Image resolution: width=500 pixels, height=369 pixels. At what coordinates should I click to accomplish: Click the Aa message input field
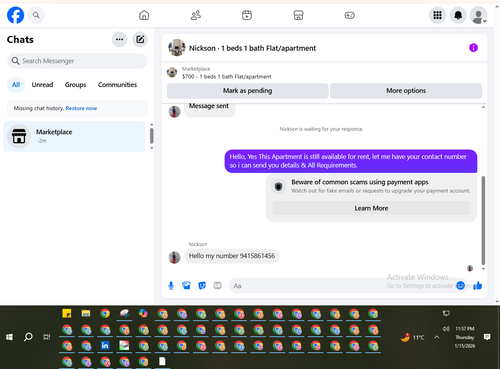[347, 286]
